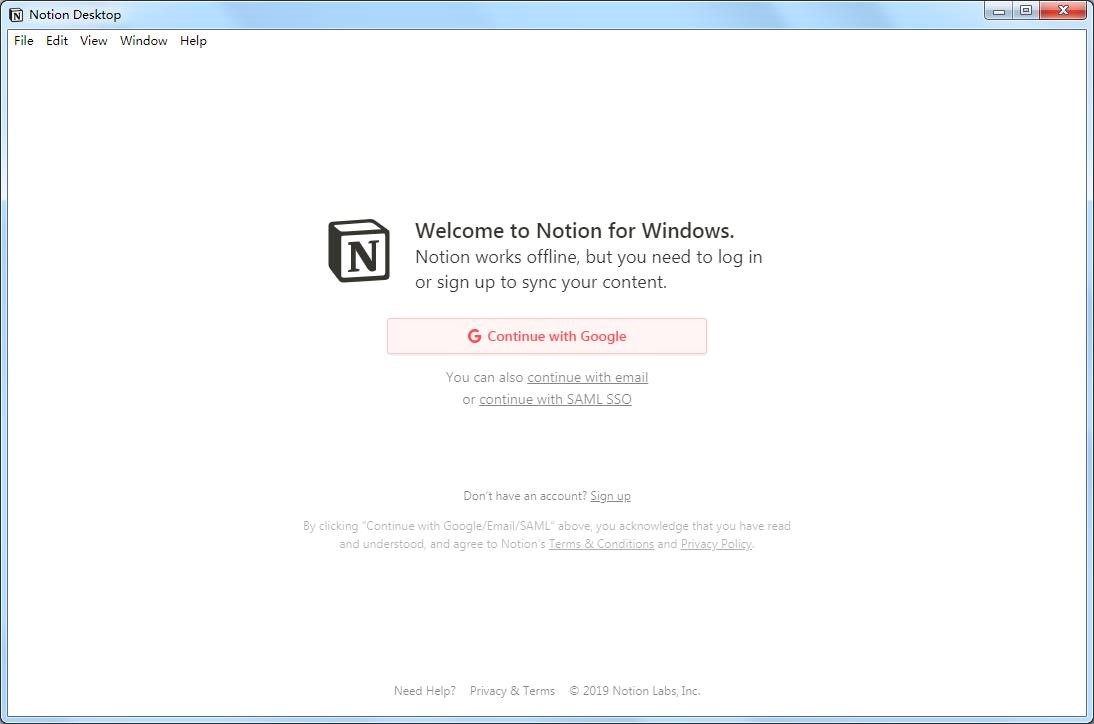
Task: Open the View menu
Action: (x=93, y=41)
